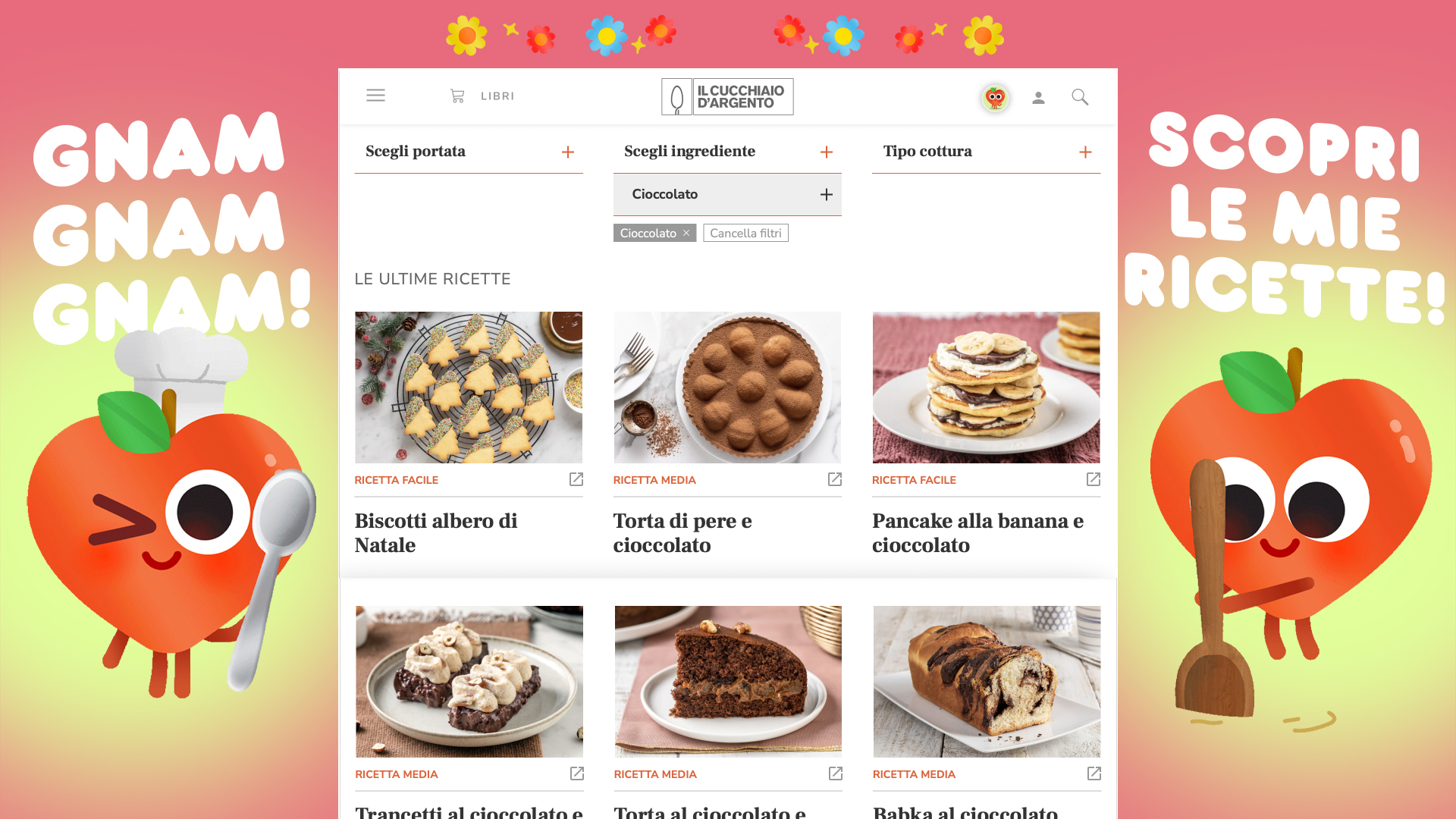This screenshot has width=1456, height=819.
Task: Click the Il Cucchiaio d'Argento logo
Action: coord(727,96)
